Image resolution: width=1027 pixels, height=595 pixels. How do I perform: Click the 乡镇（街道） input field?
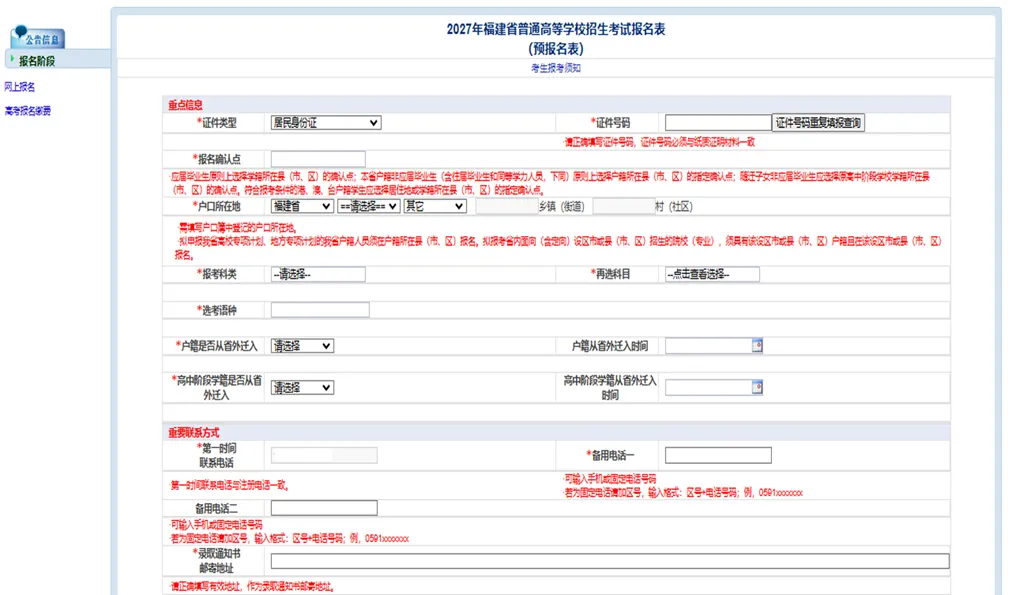pos(506,206)
